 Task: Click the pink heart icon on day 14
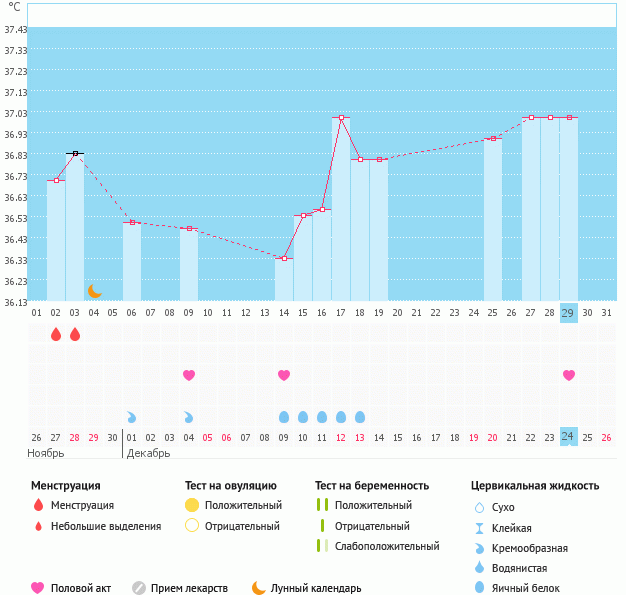284,375
